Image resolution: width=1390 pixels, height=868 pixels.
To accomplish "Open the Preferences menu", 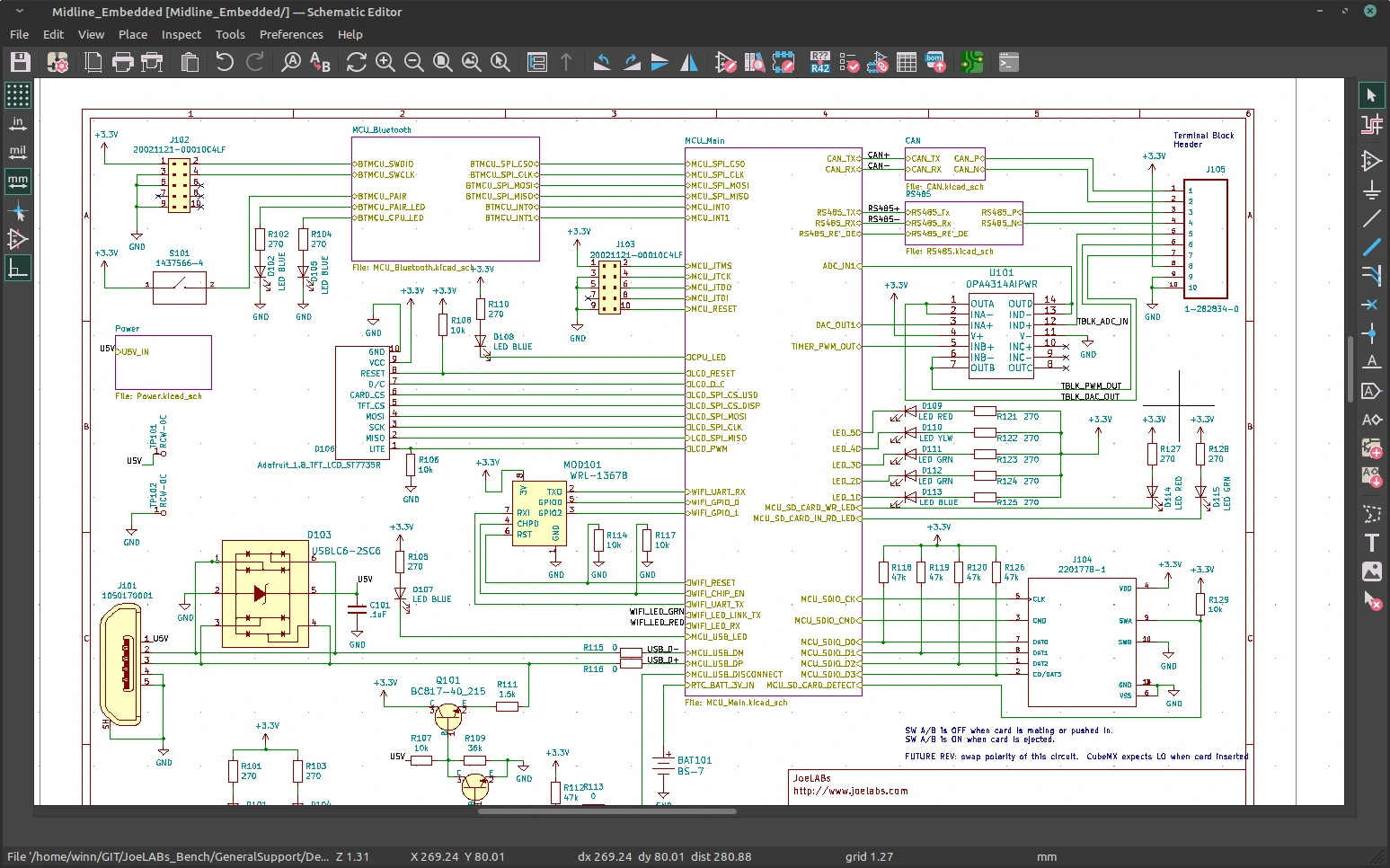I will 291,34.
